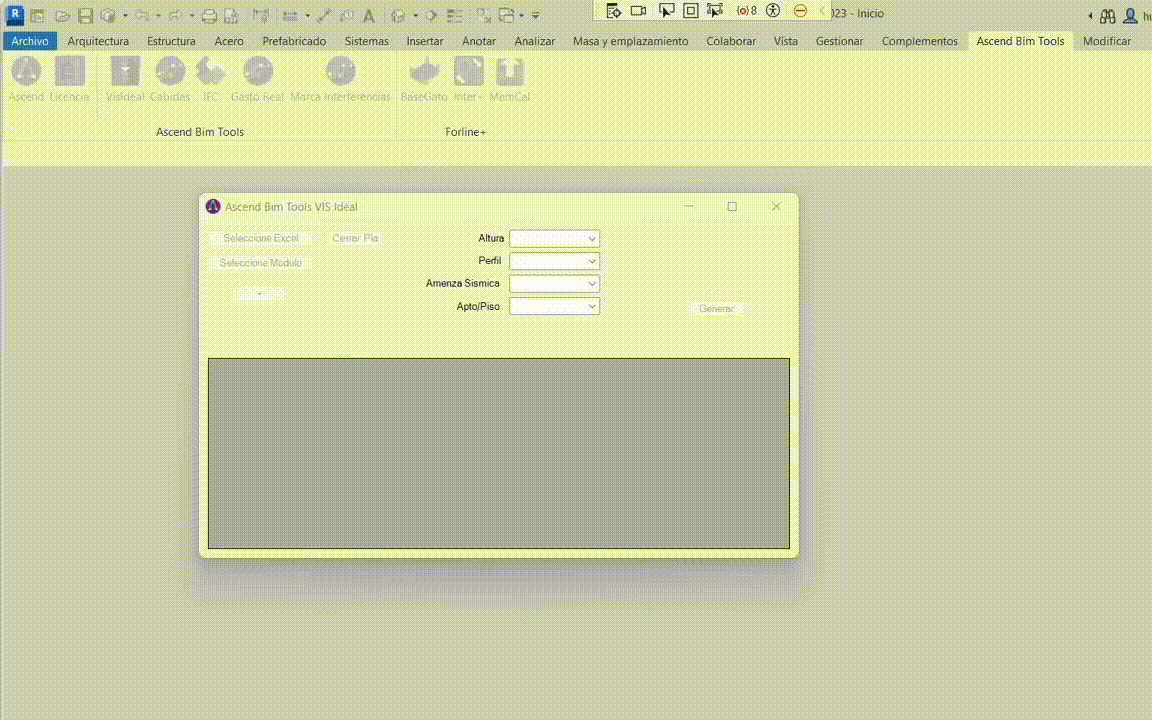The image size is (1152, 720).
Task: Click the Switch Windows icon
Action: 507,15
